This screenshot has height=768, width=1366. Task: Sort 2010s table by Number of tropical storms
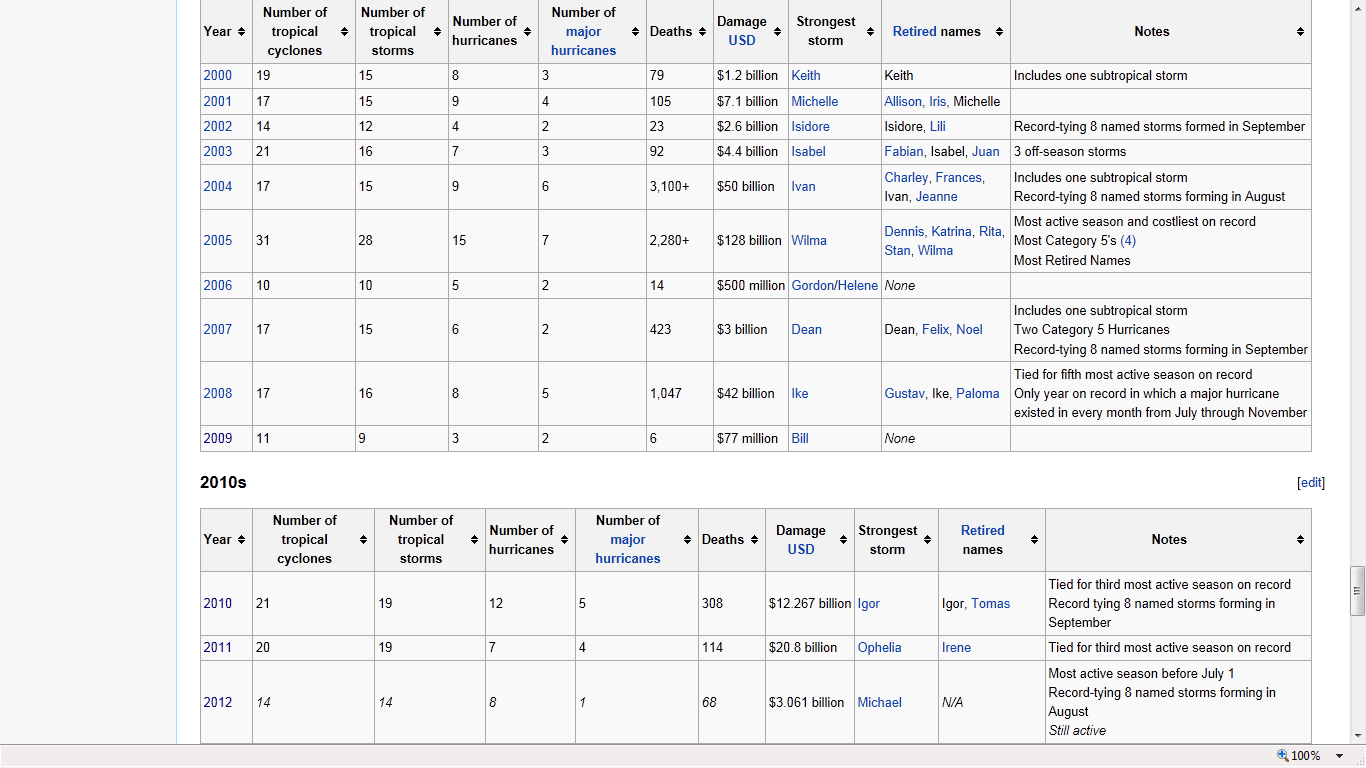point(474,540)
